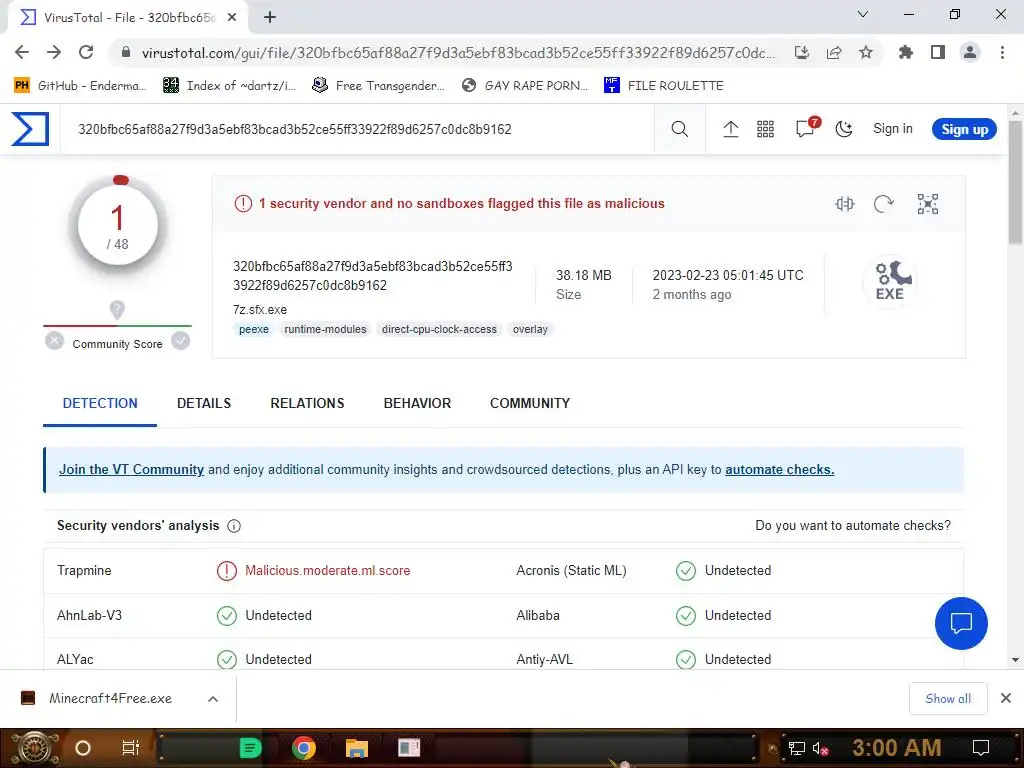Click the browser forward arrow
The width and height of the screenshot is (1024, 768).
(54, 52)
